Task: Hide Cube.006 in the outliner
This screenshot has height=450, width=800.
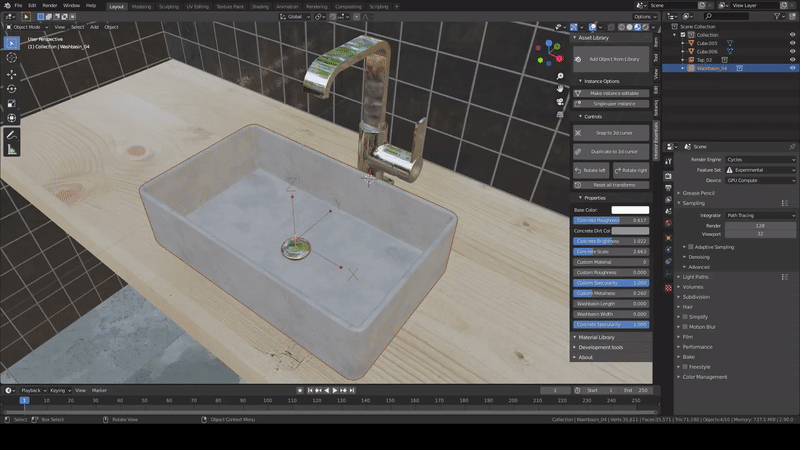Action: pos(792,51)
